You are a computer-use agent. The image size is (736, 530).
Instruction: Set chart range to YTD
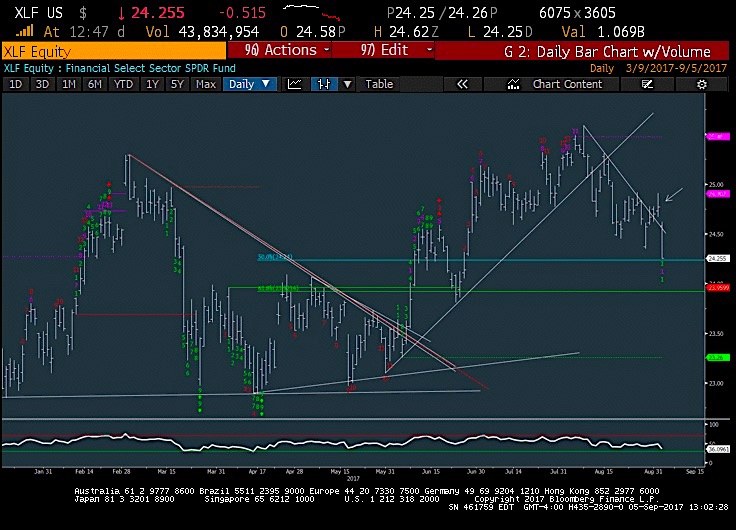[123, 84]
